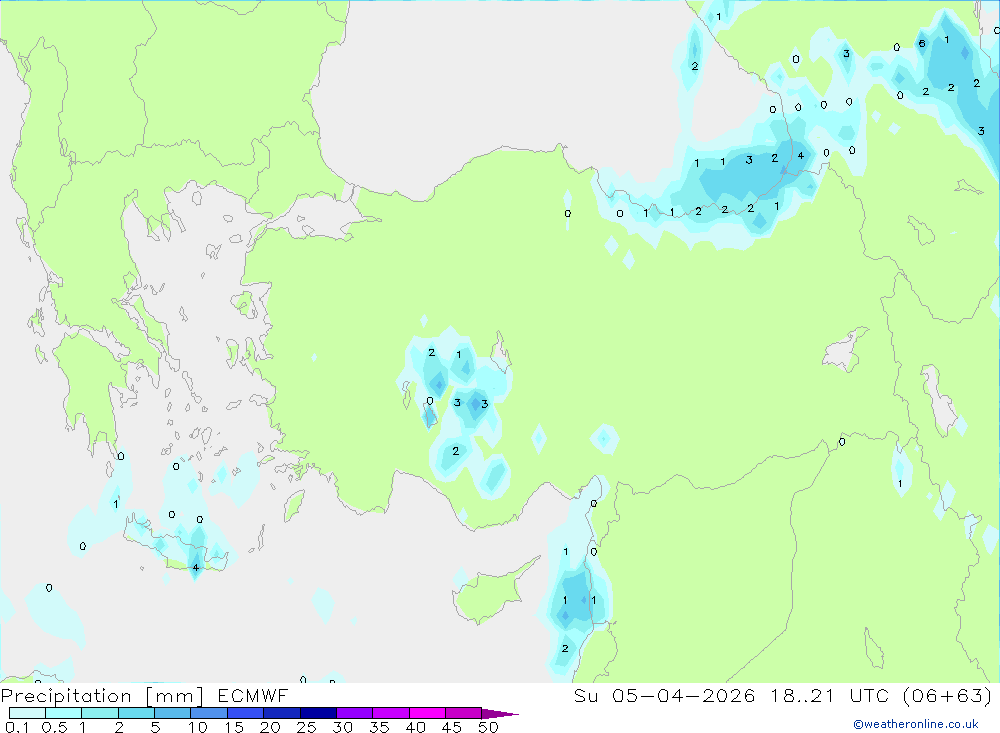Click the legend label '10'
The width and height of the screenshot is (1000, 733).
[198, 727]
